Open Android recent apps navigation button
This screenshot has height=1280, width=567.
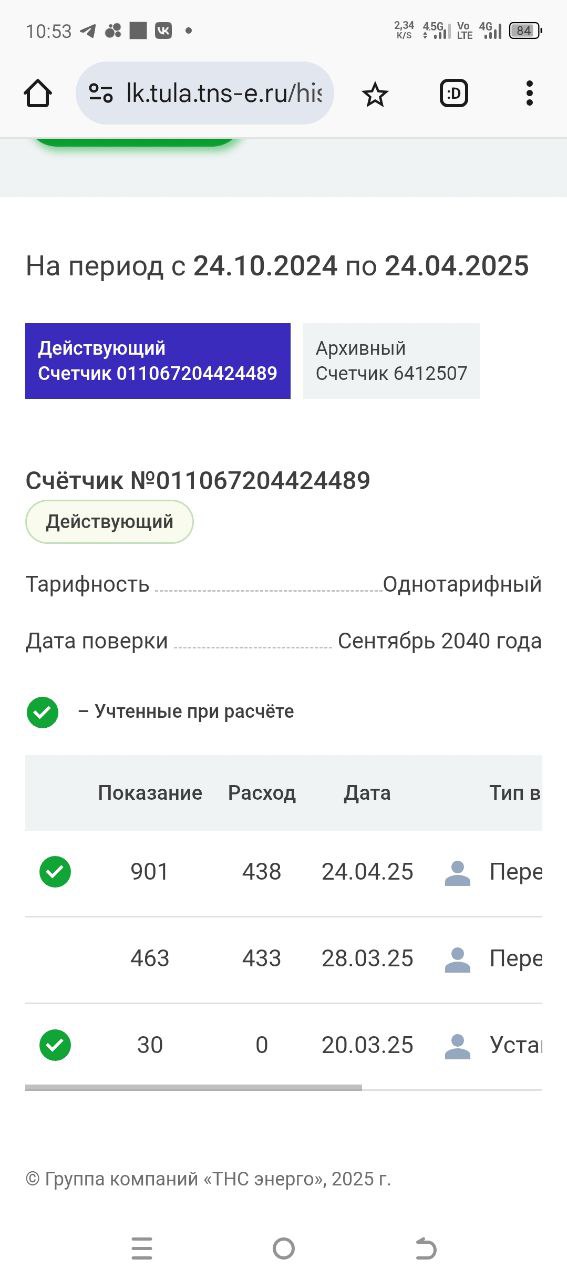pyautogui.click(x=142, y=1248)
